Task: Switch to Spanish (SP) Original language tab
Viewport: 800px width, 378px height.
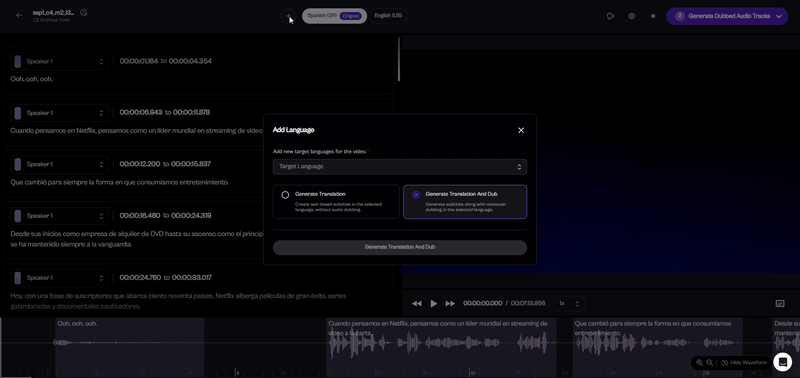Action: (334, 16)
